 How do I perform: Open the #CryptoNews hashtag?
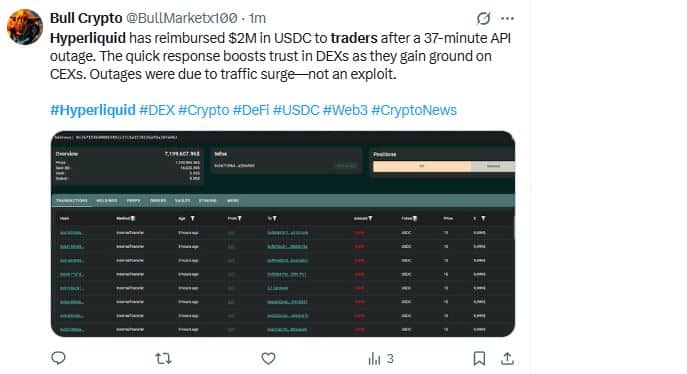(x=414, y=110)
